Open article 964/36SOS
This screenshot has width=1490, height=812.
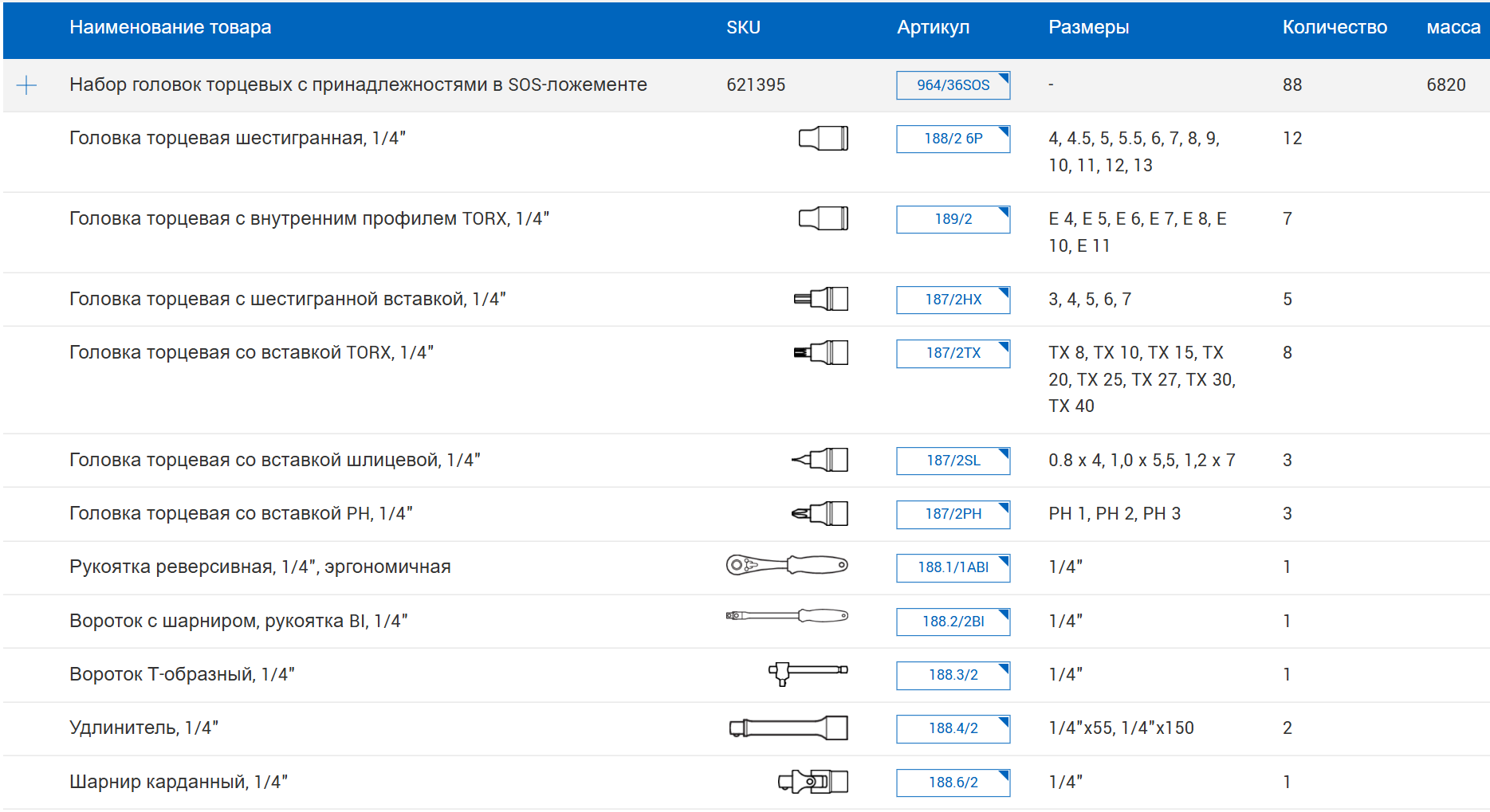(953, 85)
